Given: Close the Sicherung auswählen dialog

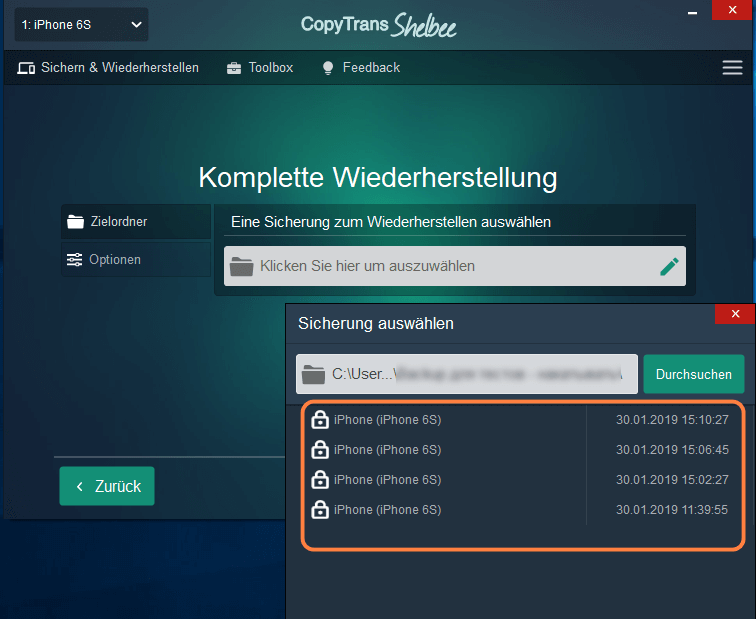Looking at the screenshot, I should coord(735,314).
